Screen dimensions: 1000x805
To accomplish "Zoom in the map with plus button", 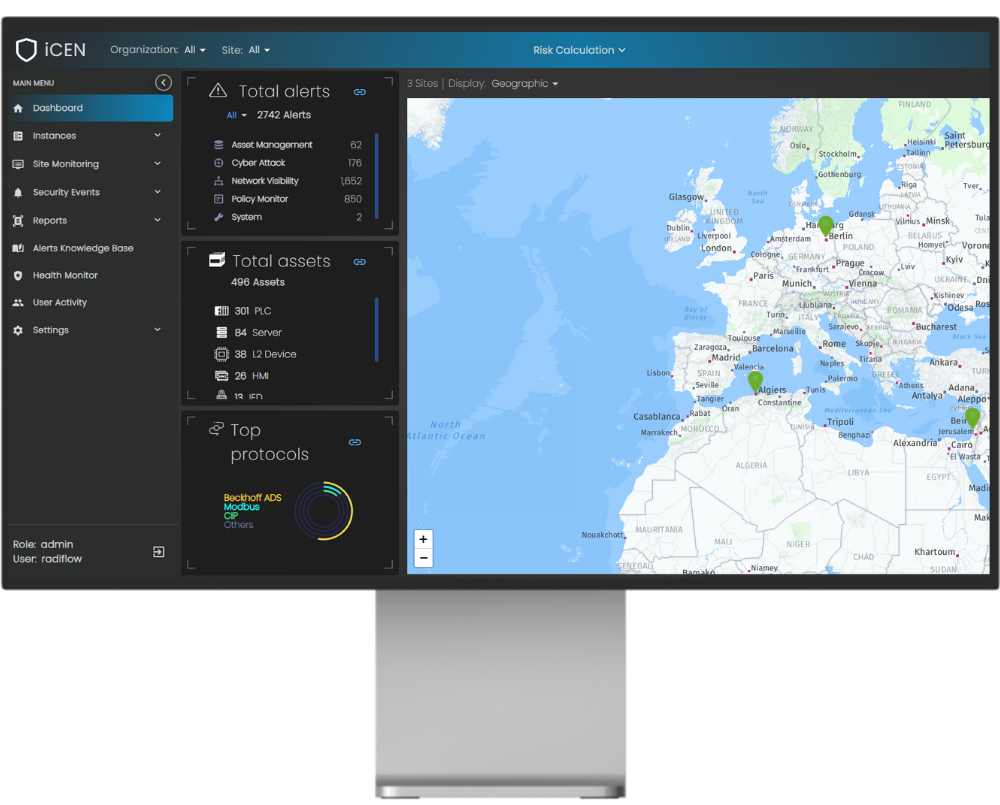I will point(423,539).
